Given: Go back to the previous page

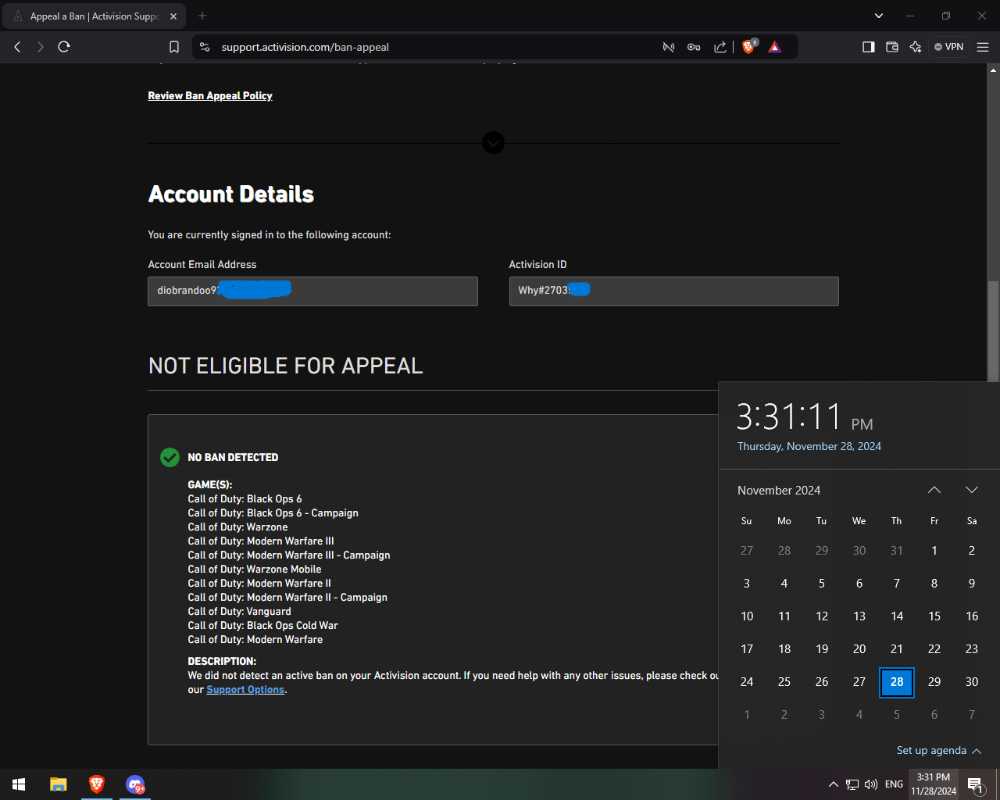Looking at the screenshot, I should [x=17, y=47].
